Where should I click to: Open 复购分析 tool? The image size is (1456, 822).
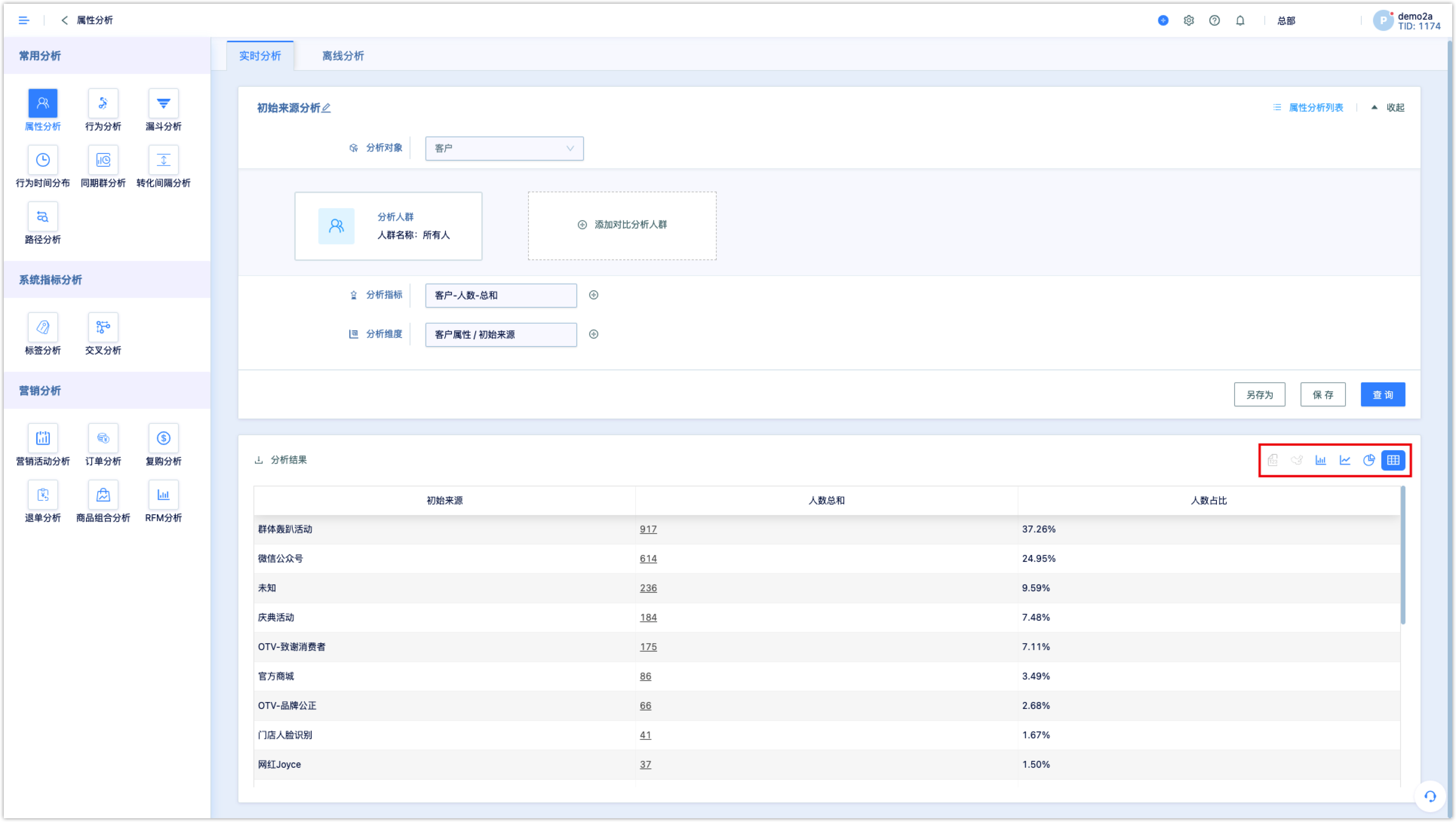[x=163, y=445]
